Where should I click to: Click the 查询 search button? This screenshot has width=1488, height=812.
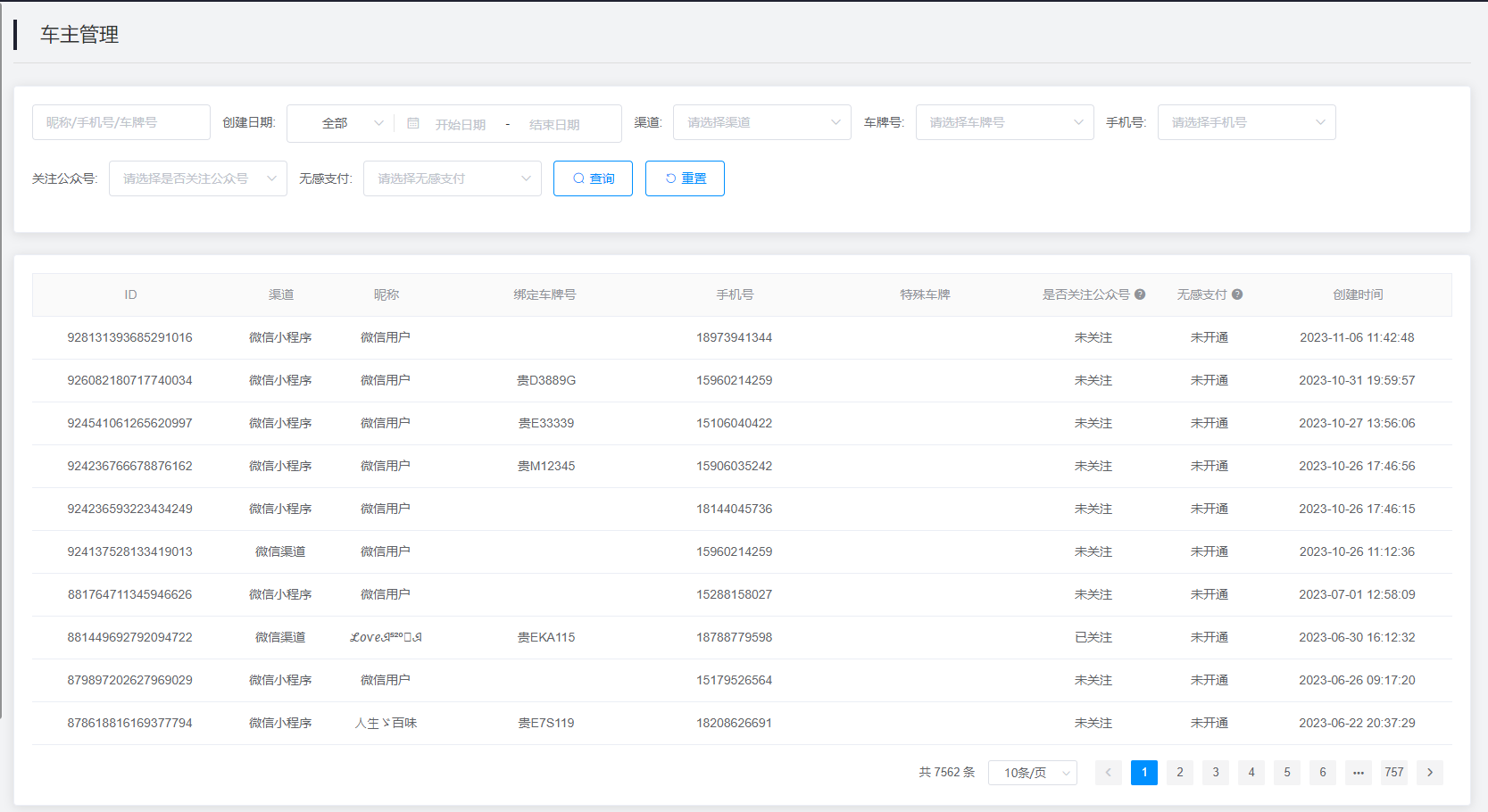pos(593,178)
